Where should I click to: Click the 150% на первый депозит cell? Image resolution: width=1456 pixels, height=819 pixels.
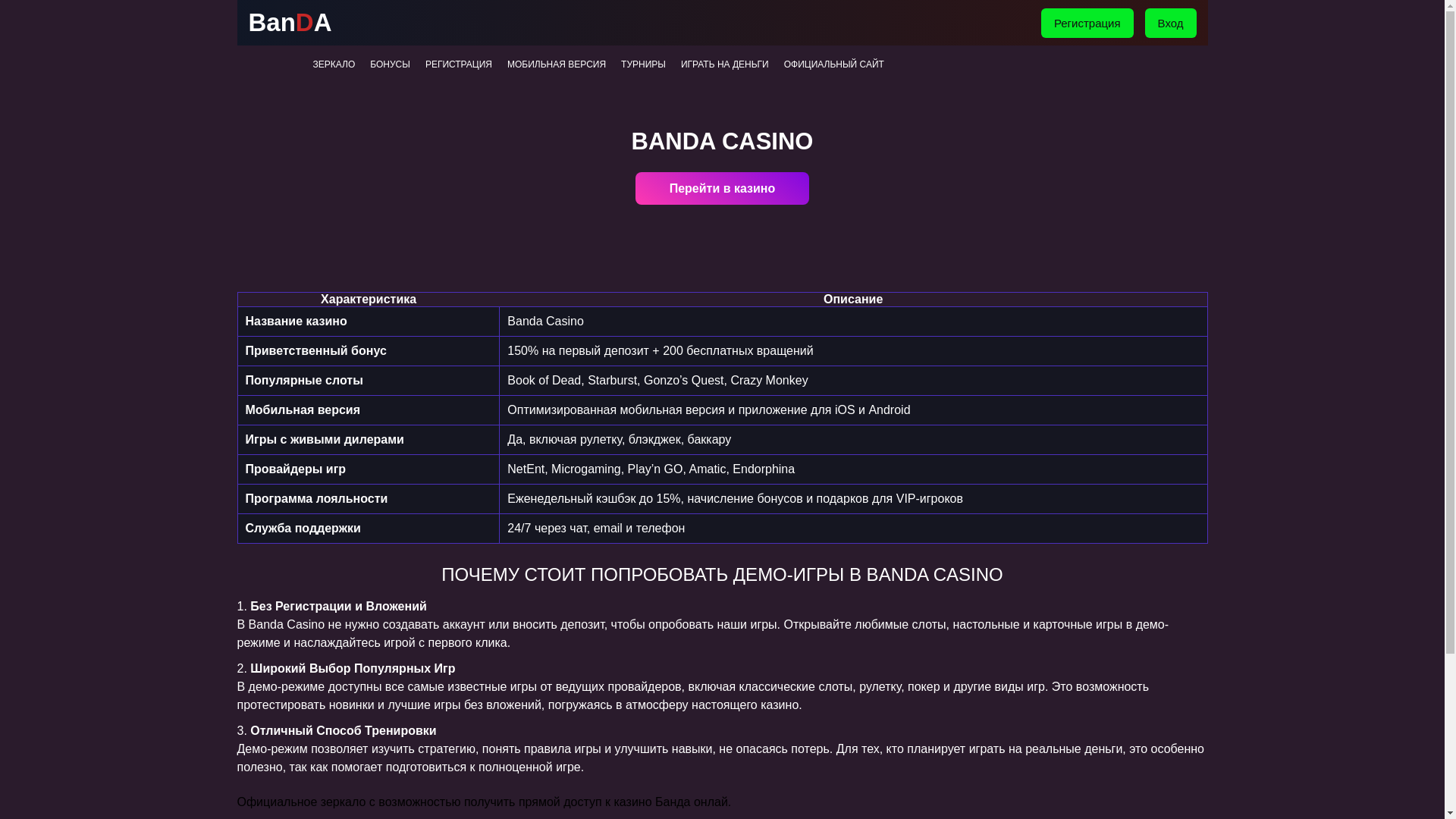[853, 351]
